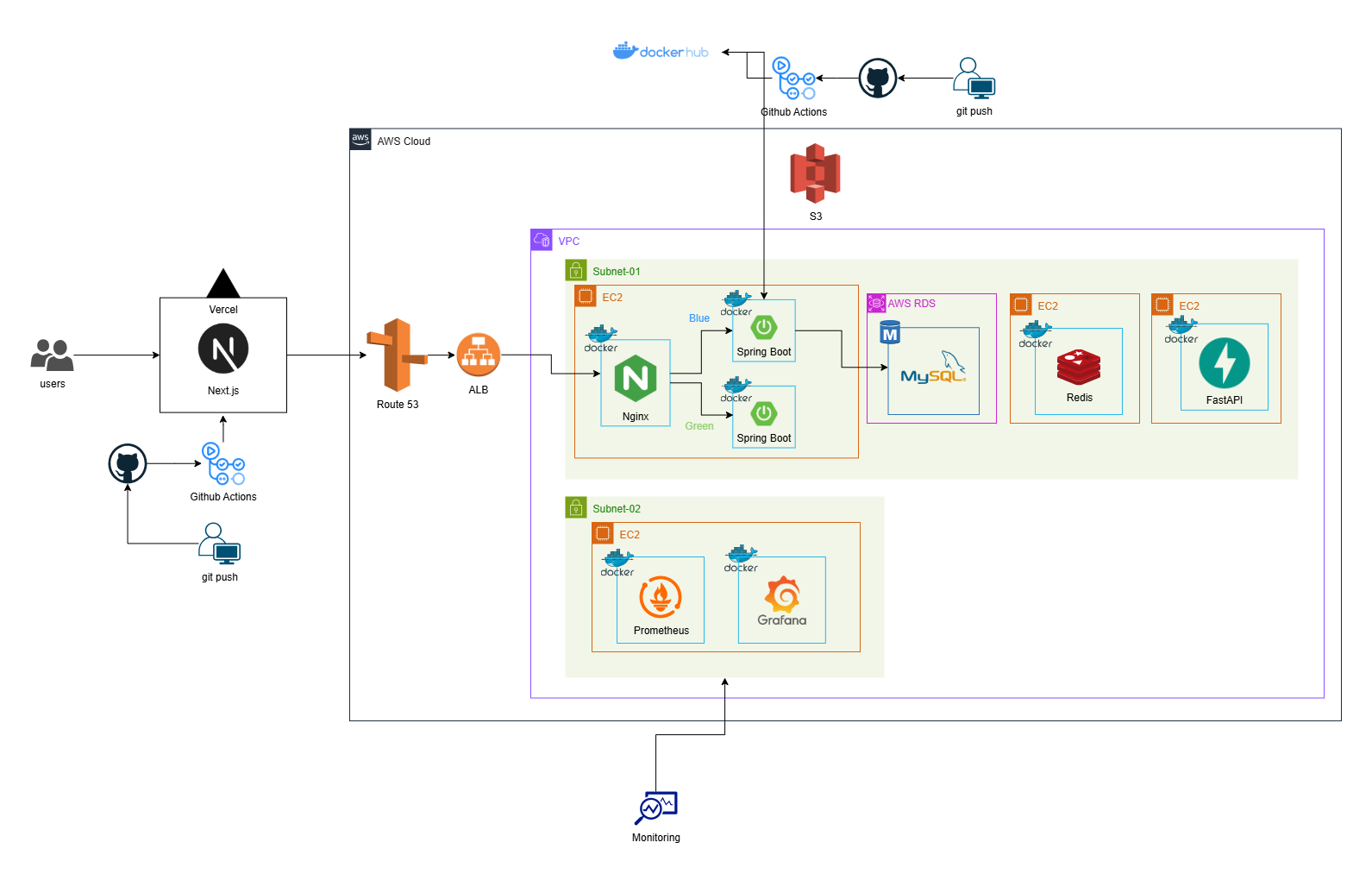Click the Docker Hub logo
Screen dimensions: 1372x874
[661, 52]
